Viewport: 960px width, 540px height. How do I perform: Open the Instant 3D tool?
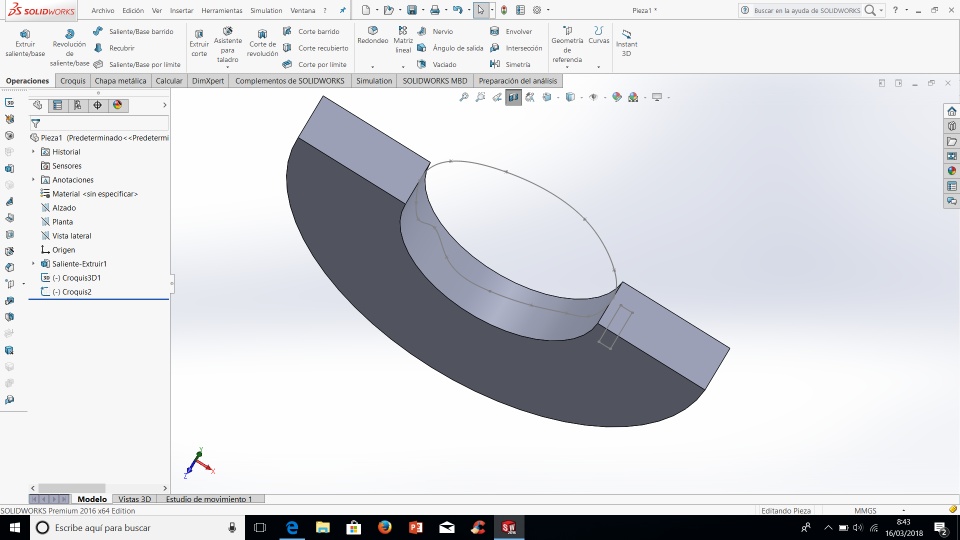626,44
